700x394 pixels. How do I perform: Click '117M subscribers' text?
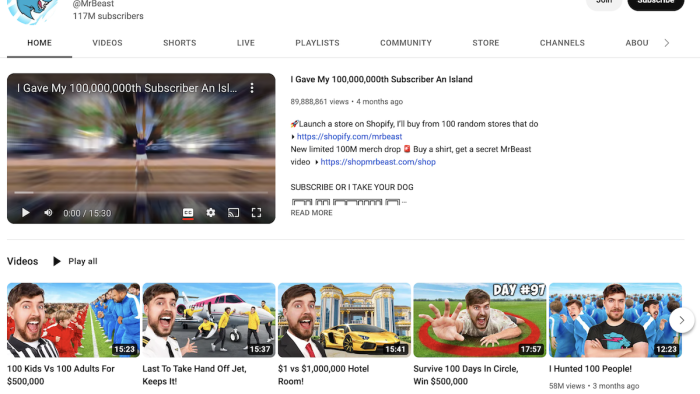(108, 16)
